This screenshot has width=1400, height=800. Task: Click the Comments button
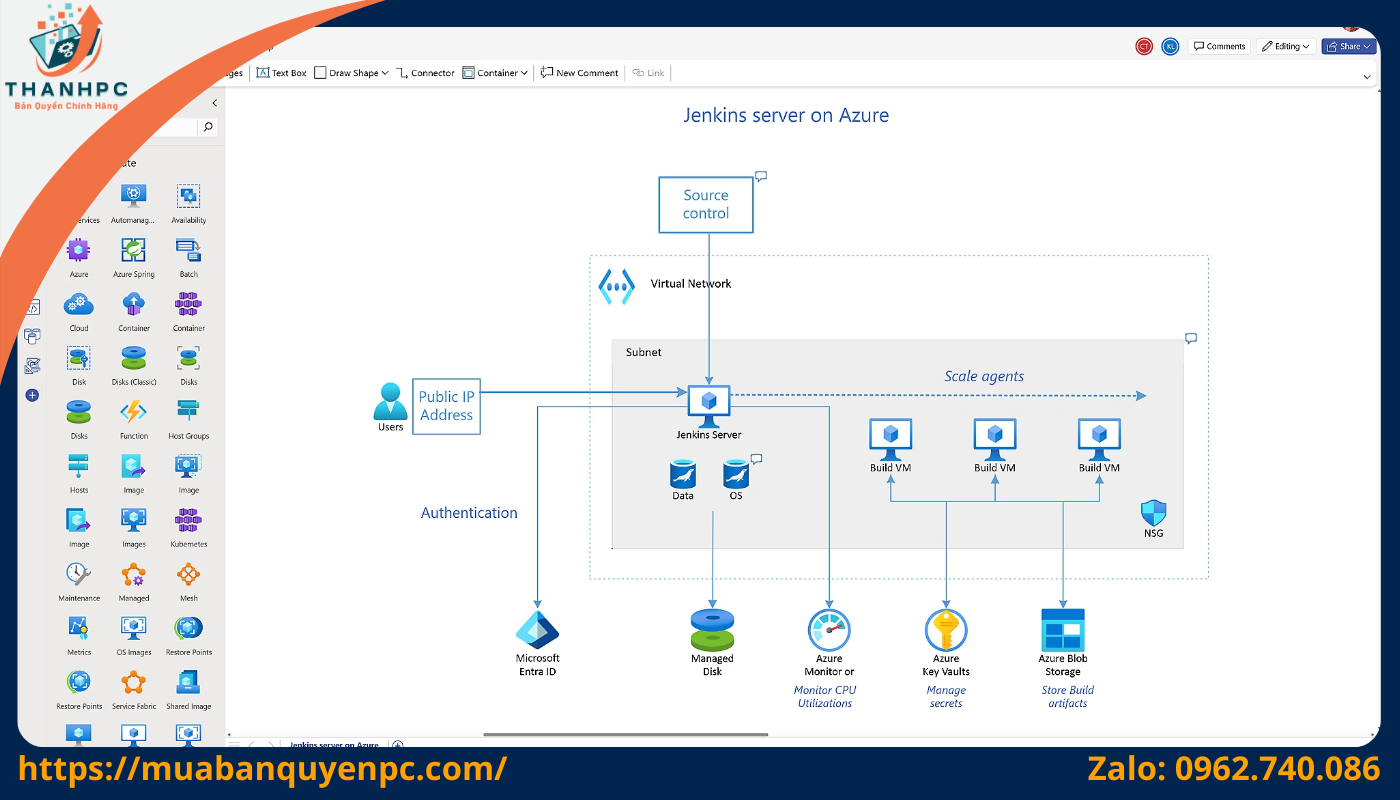coord(1219,46)
